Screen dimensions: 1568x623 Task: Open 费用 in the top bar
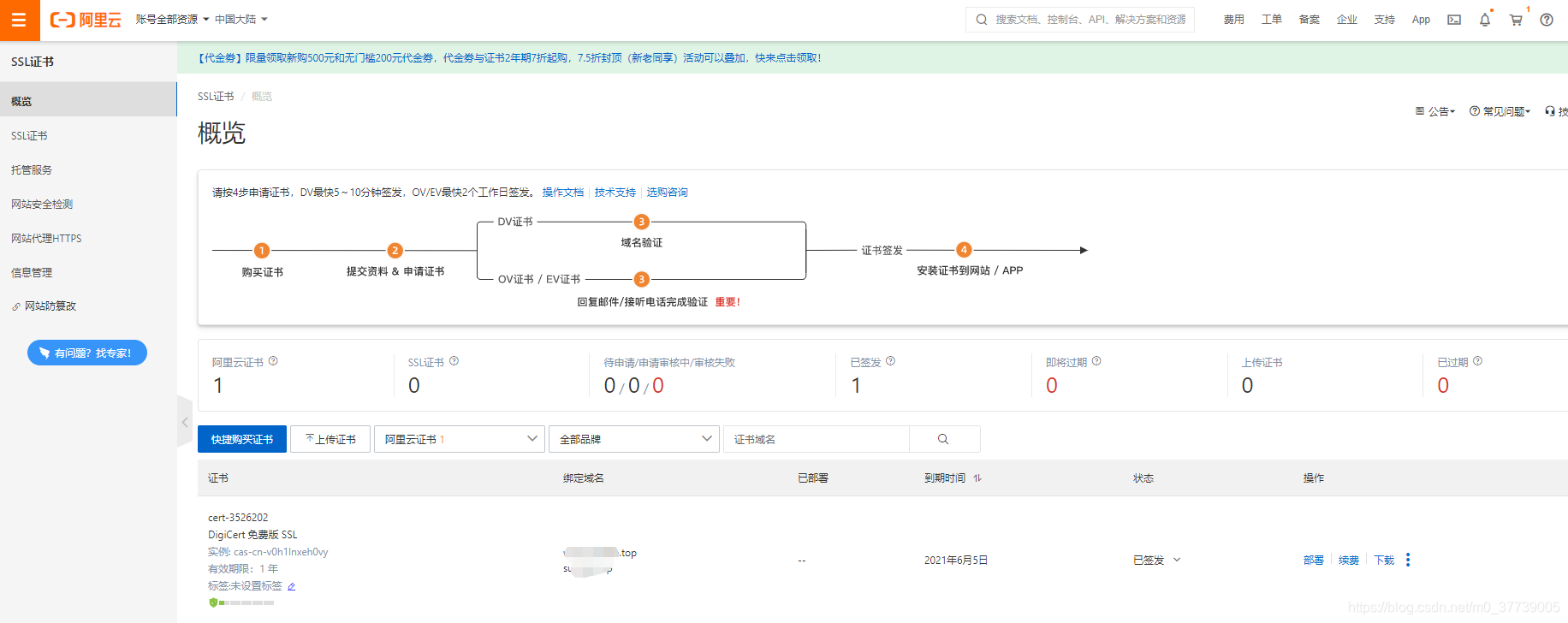[x=1233, y=20]
